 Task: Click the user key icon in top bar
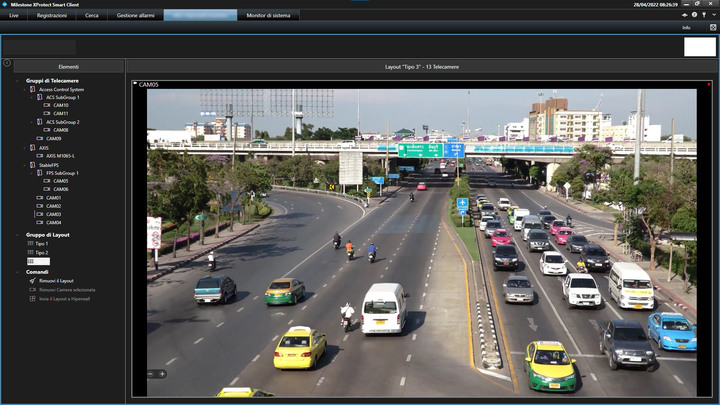tap(704, 15)
